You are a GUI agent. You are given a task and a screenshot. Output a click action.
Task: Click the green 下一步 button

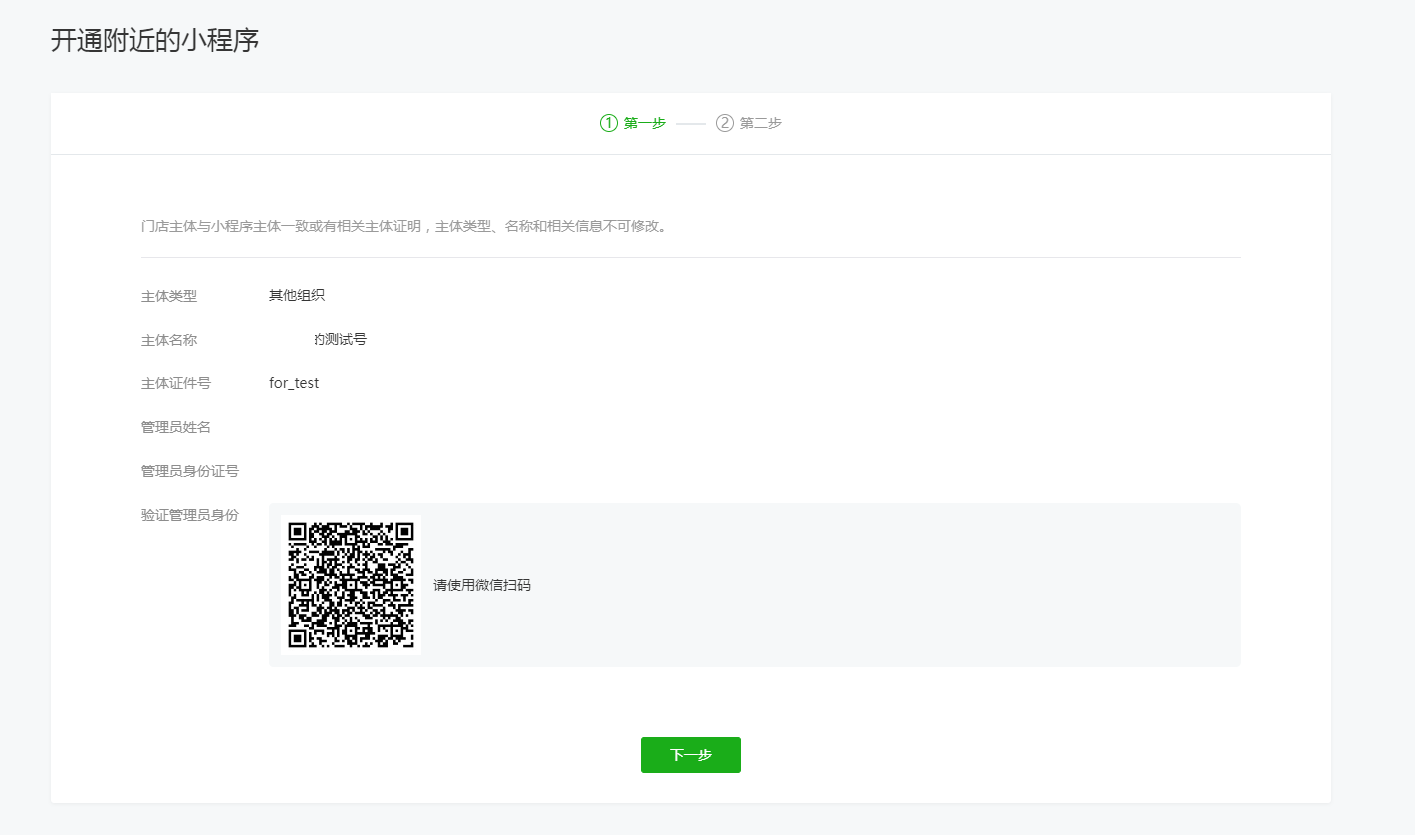coord(690,755)
